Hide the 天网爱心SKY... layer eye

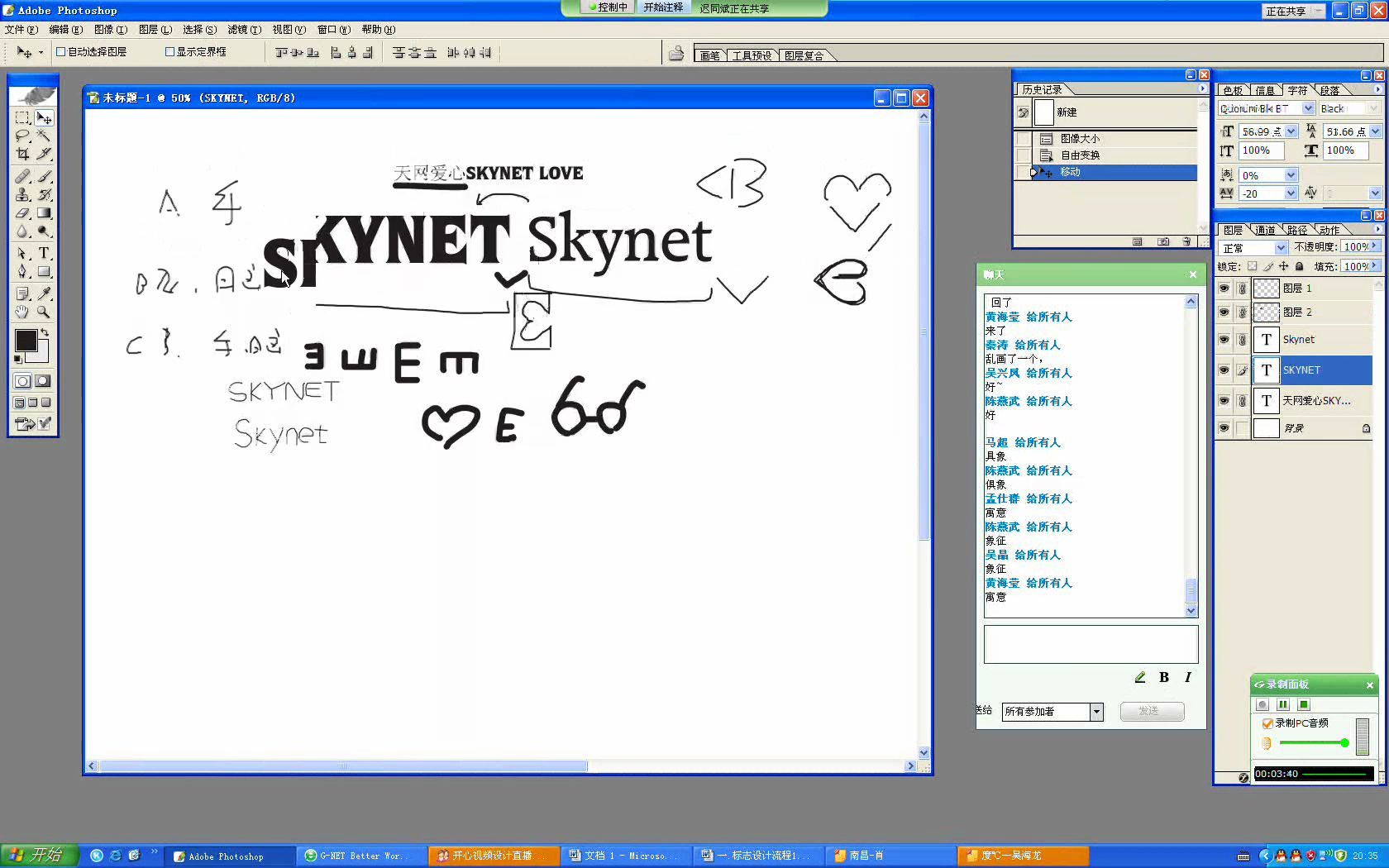(x=1224, y=401)
